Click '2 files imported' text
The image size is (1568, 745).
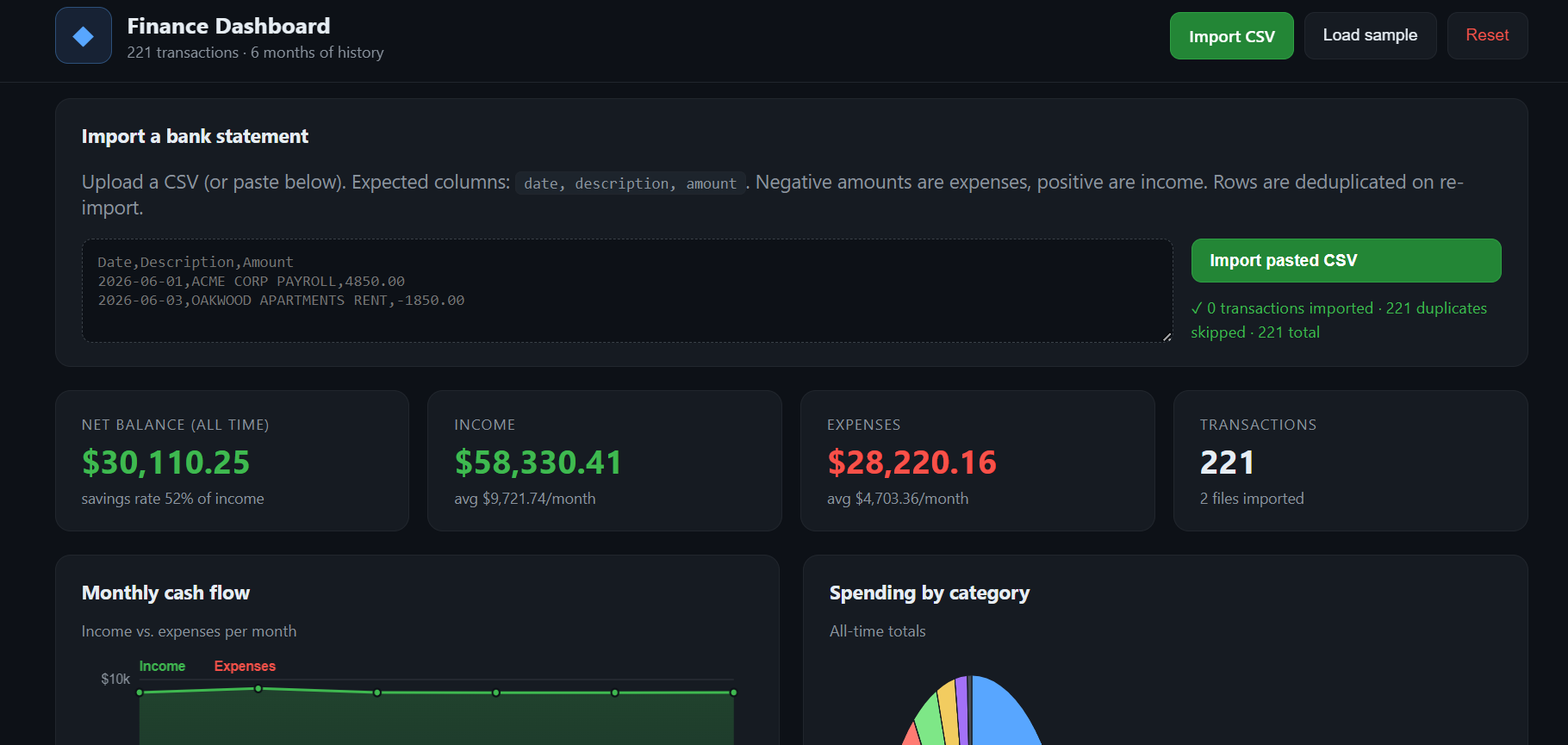(1252, 499)
